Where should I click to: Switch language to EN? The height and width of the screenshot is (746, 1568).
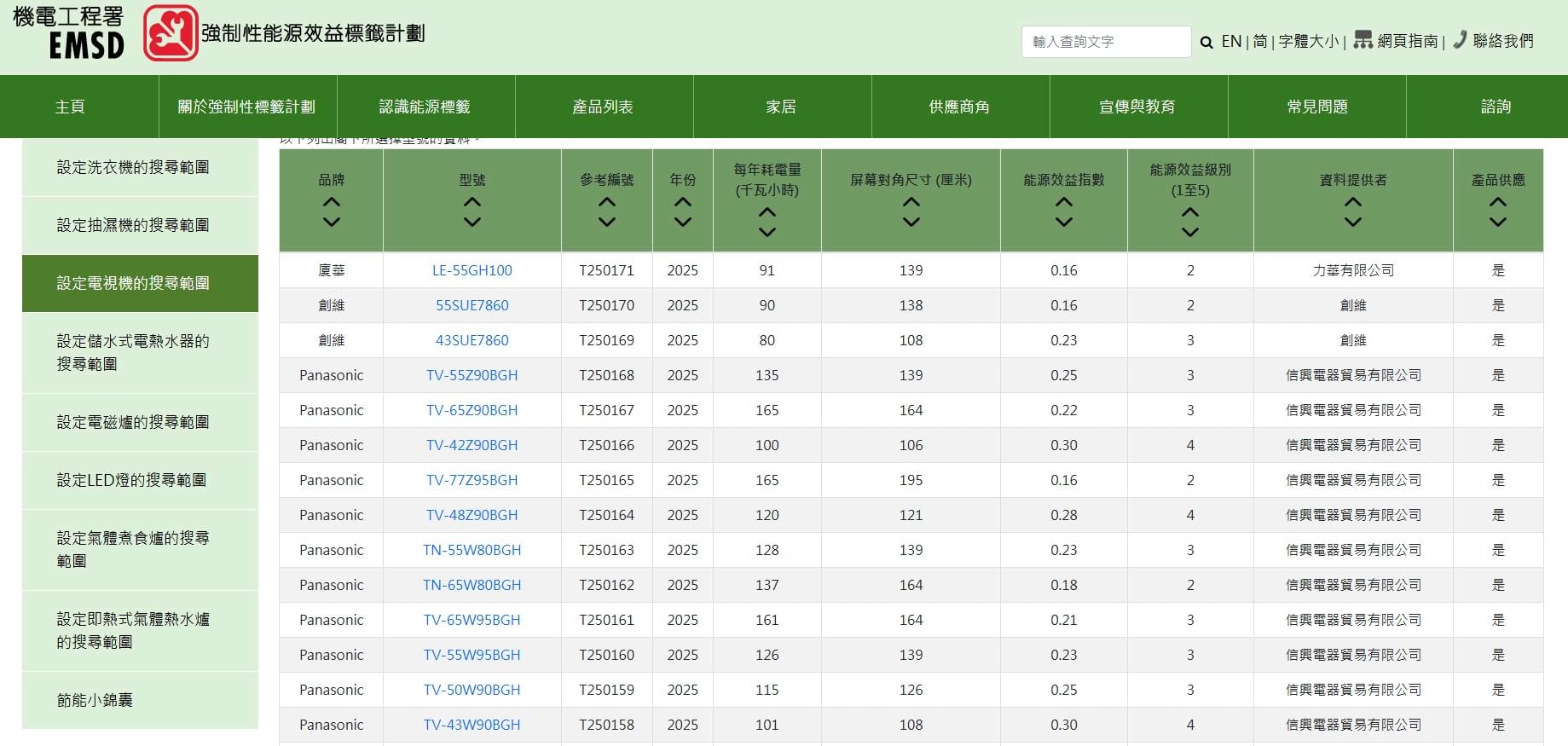click(x=1231, y=41)
